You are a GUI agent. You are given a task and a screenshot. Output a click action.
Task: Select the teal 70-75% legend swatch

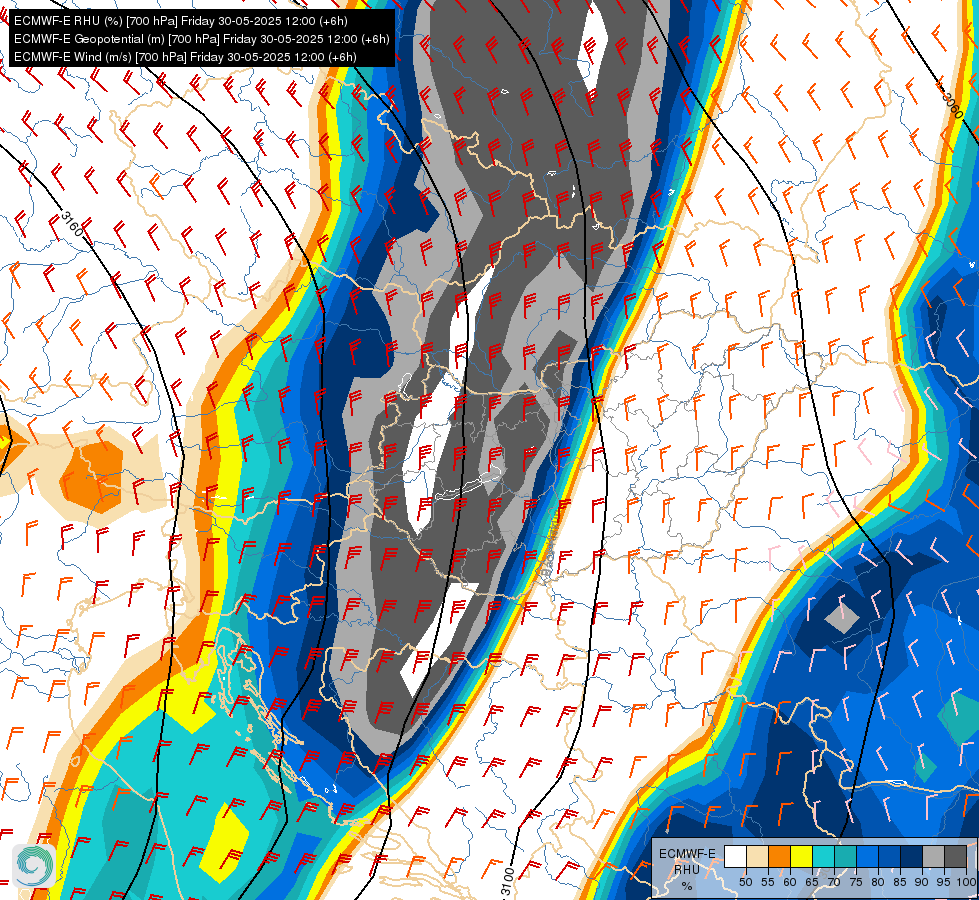point(845,856)
